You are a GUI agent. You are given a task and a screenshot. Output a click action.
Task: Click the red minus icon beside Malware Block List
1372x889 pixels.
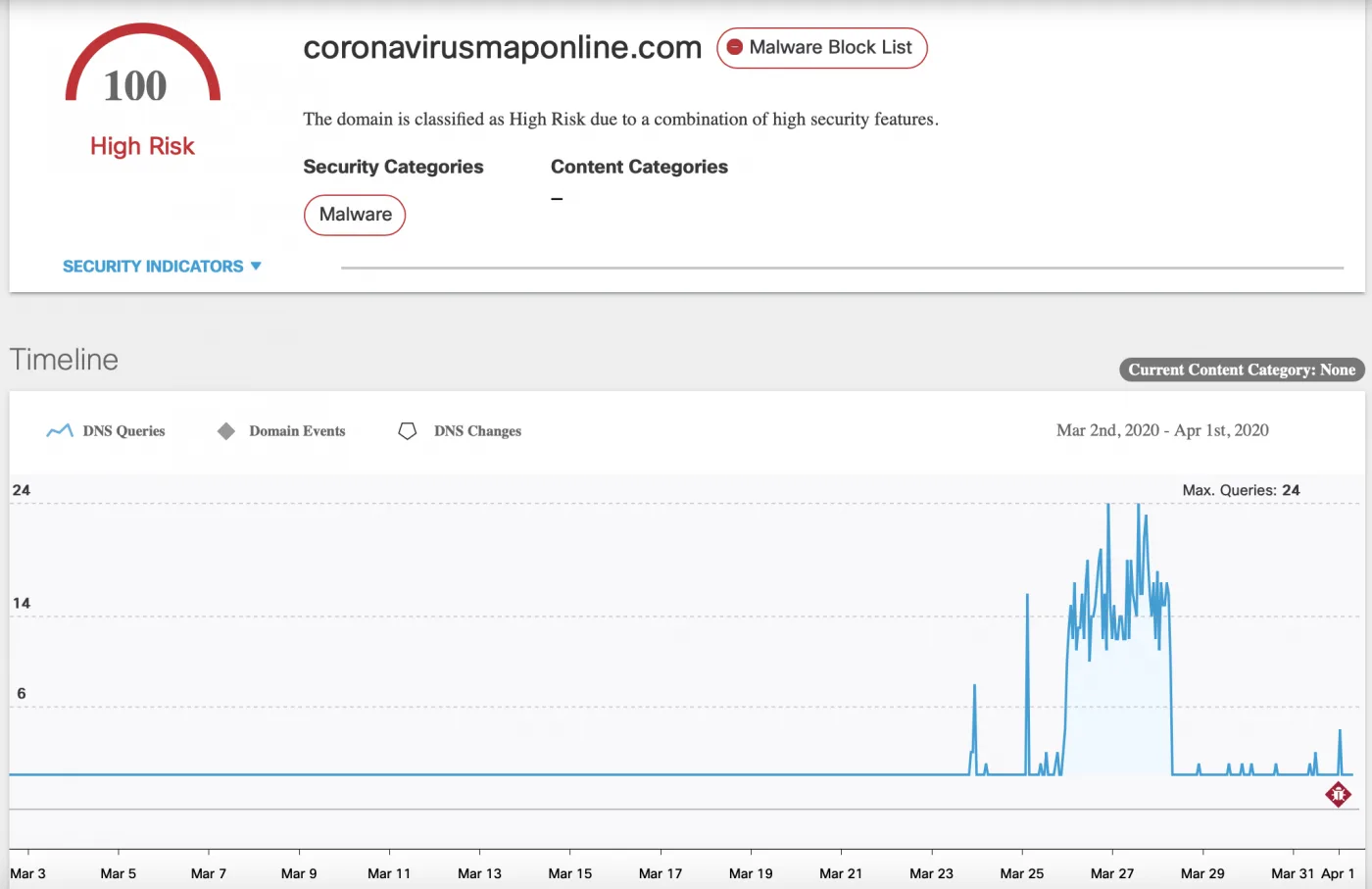point(734,47)
